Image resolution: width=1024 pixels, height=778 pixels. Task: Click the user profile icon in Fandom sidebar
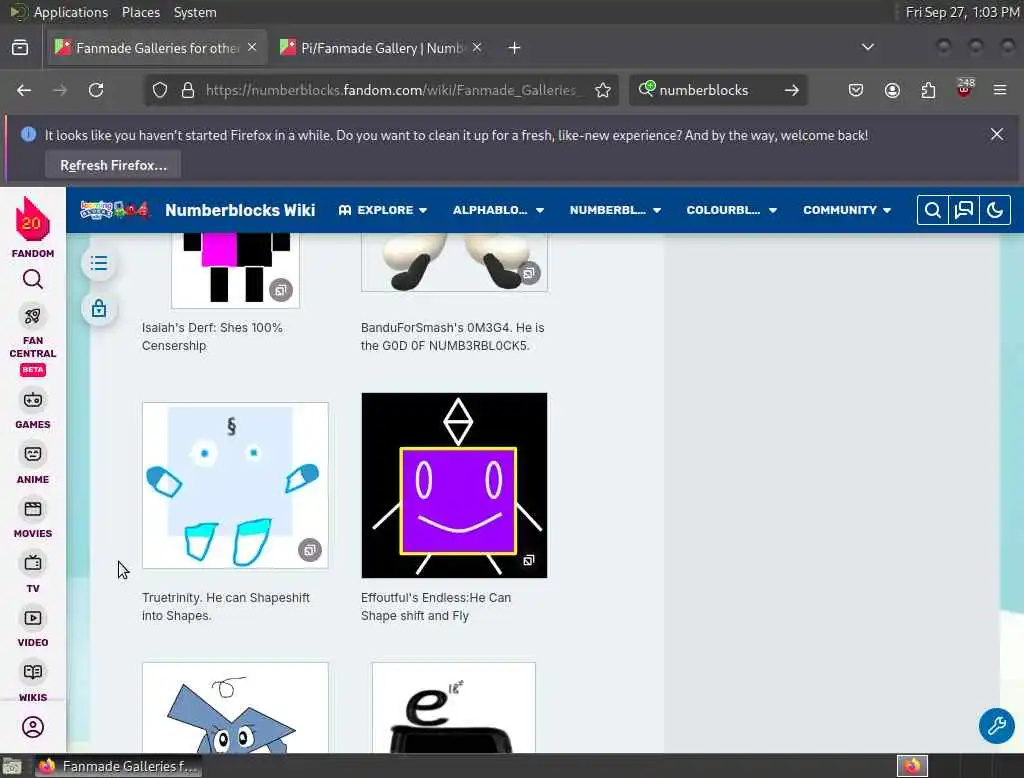33,727
